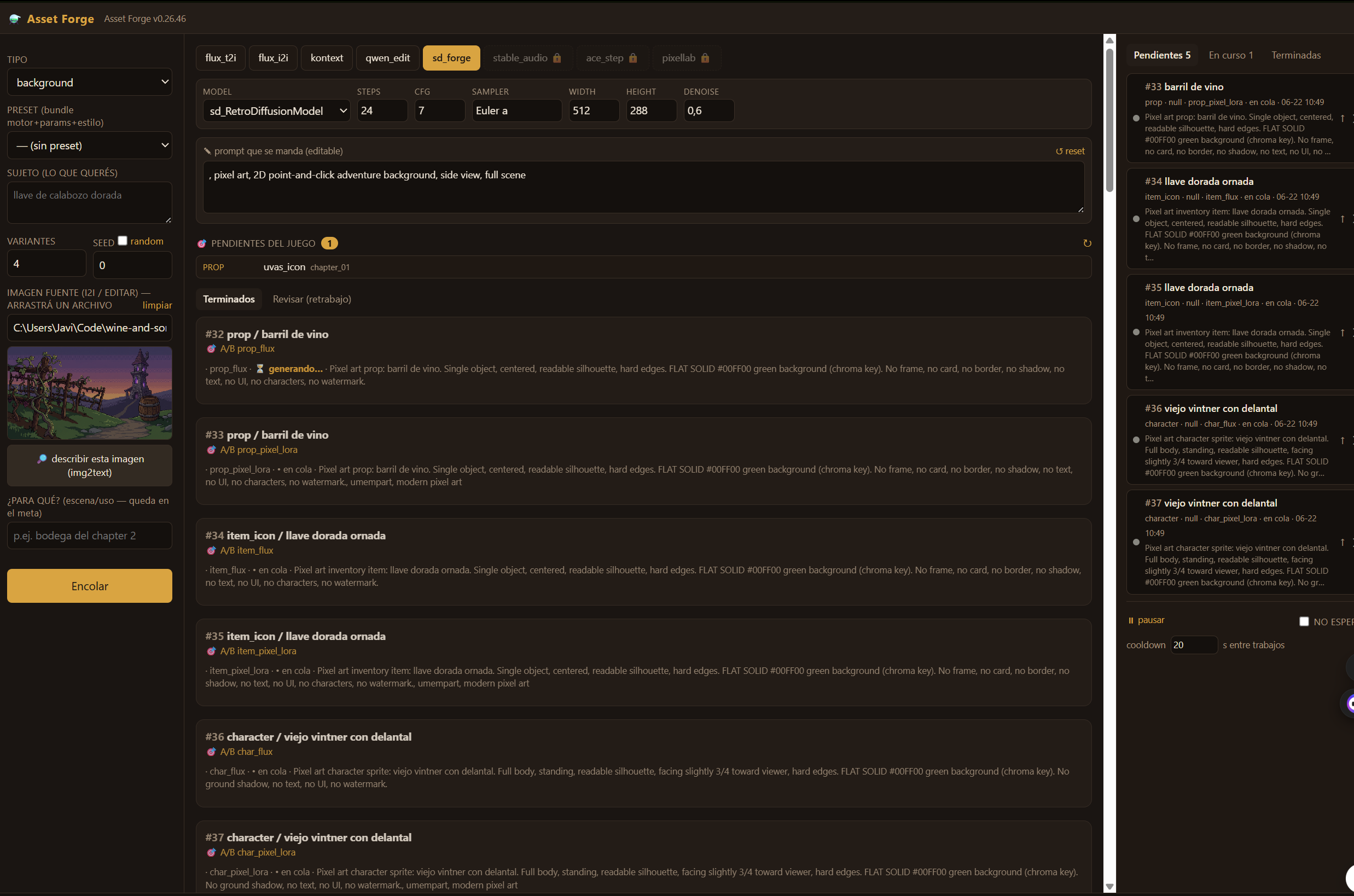1354x896 pixels.
Task: Move job #33 barril de vino up in queue
Action: 1343,118
